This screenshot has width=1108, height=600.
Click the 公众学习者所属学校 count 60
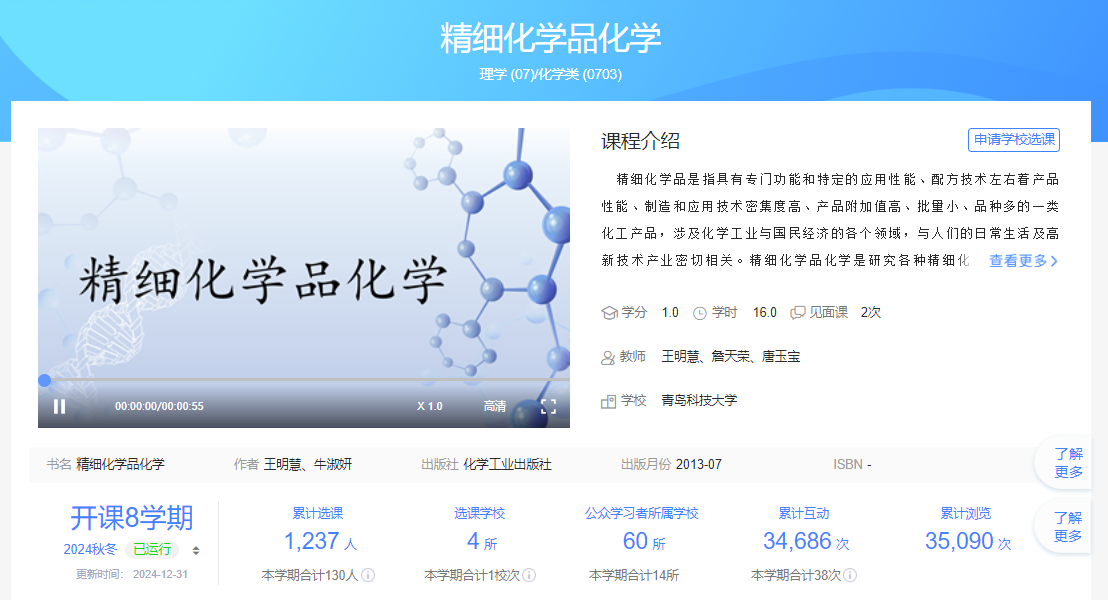tap(635, 541)
